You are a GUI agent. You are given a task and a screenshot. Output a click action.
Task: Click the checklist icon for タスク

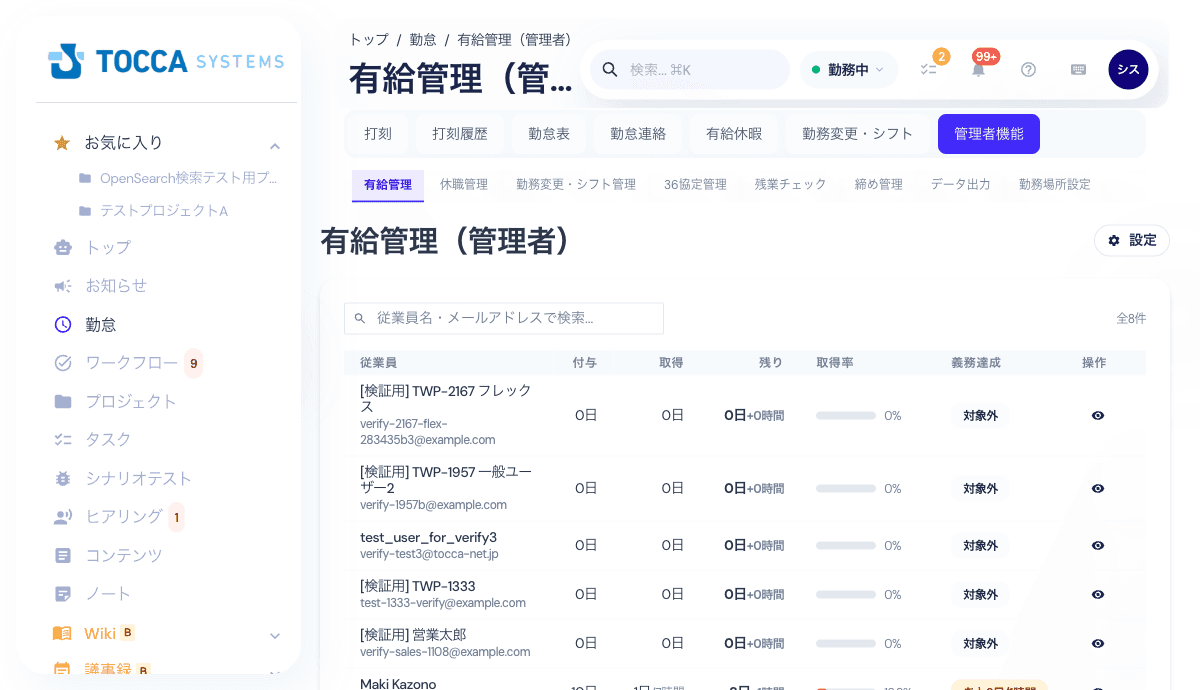[x=63, y=440]
